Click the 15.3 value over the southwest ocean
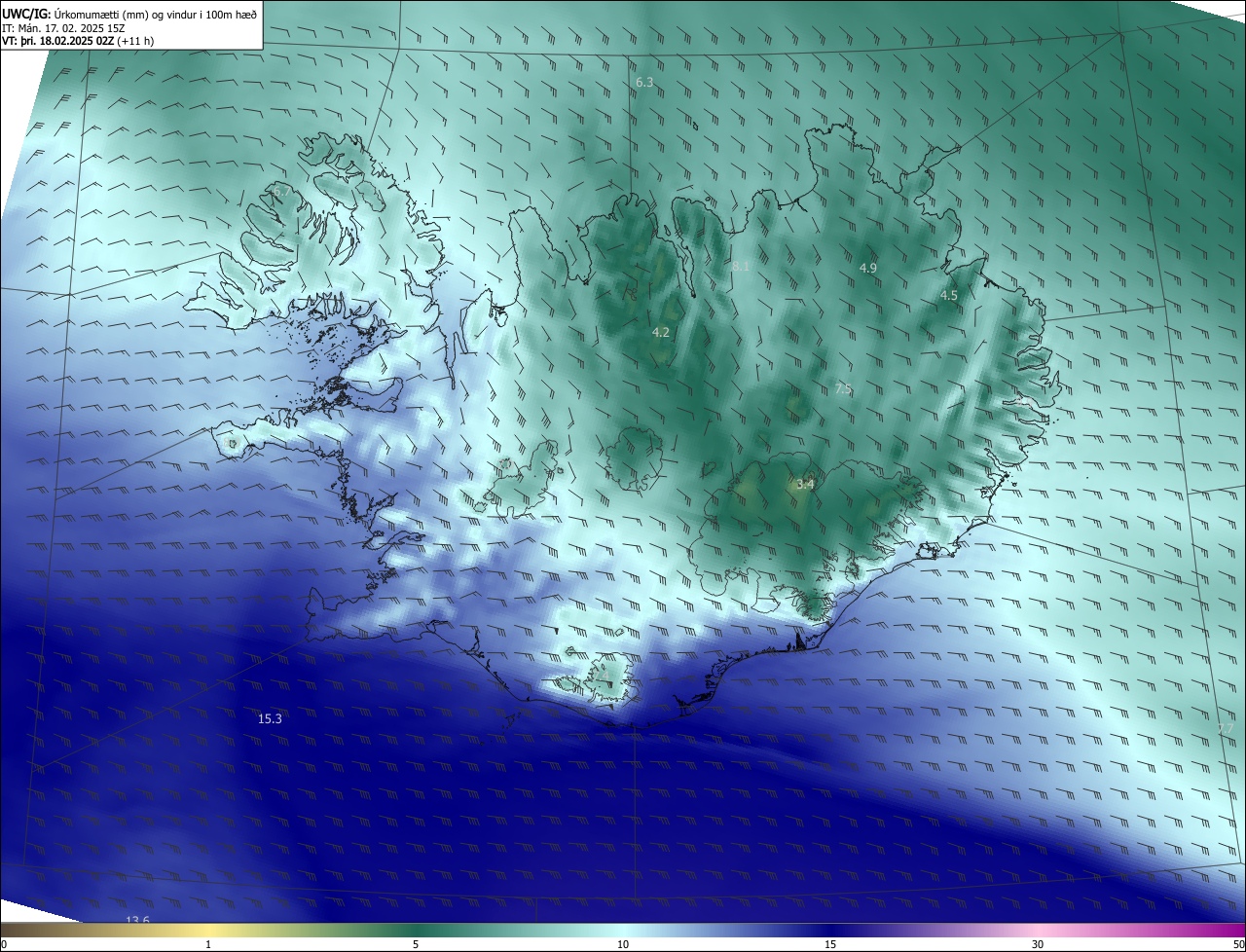The height and width of the screenshot is (952, 1246). click(270, 718)
